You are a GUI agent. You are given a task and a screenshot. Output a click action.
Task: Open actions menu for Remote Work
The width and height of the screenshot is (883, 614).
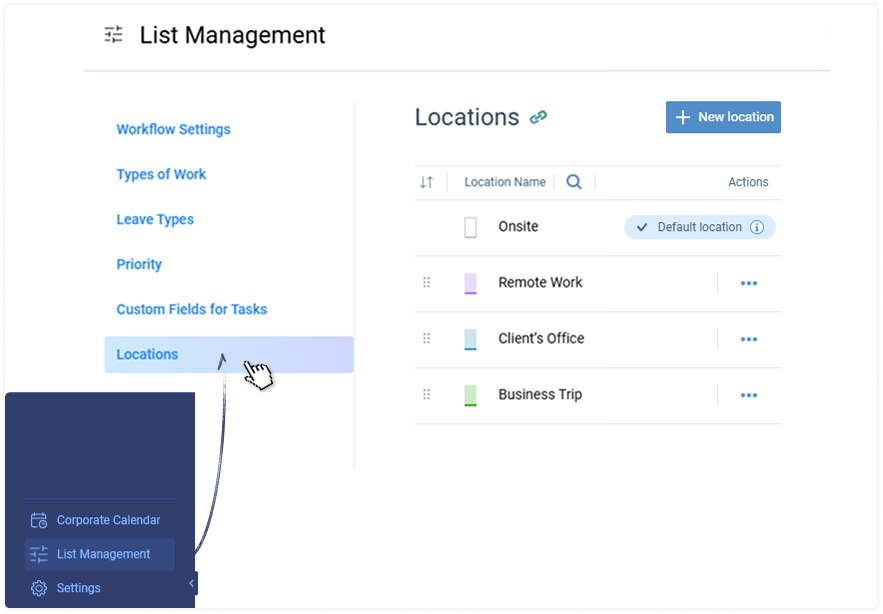point(748,283)
